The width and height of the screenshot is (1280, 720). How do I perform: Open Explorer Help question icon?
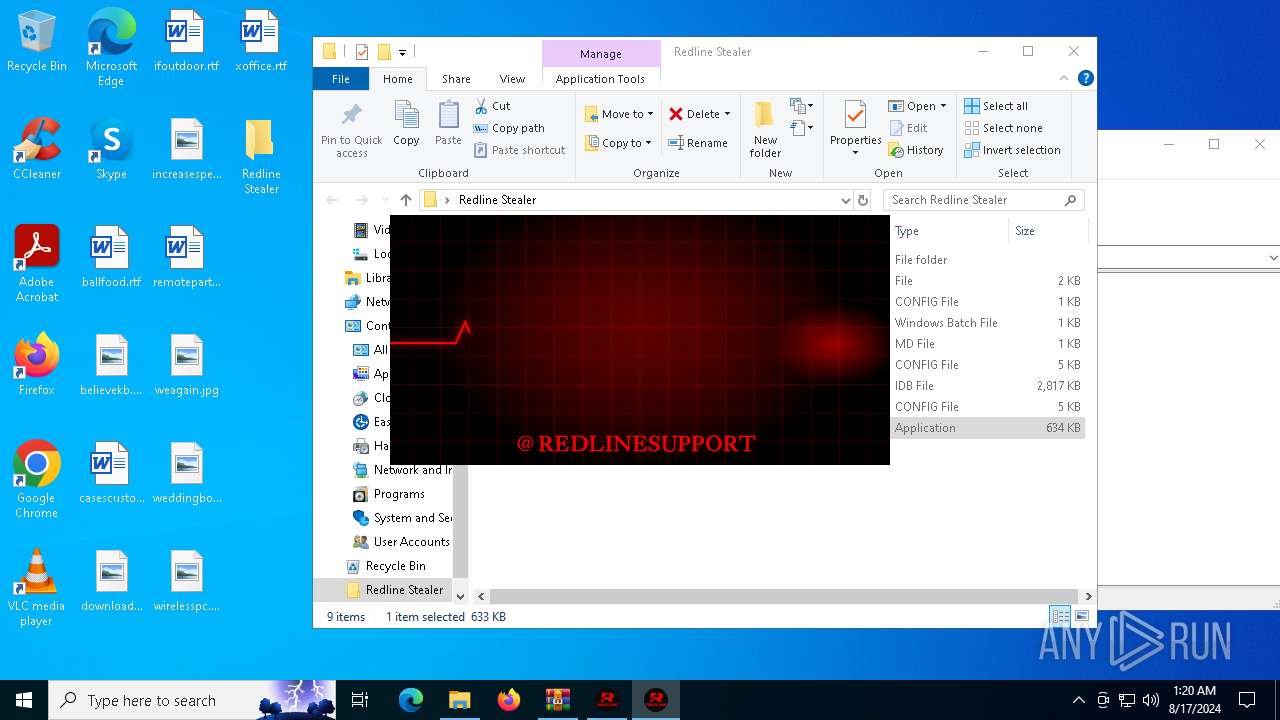tap(1085, 78)
